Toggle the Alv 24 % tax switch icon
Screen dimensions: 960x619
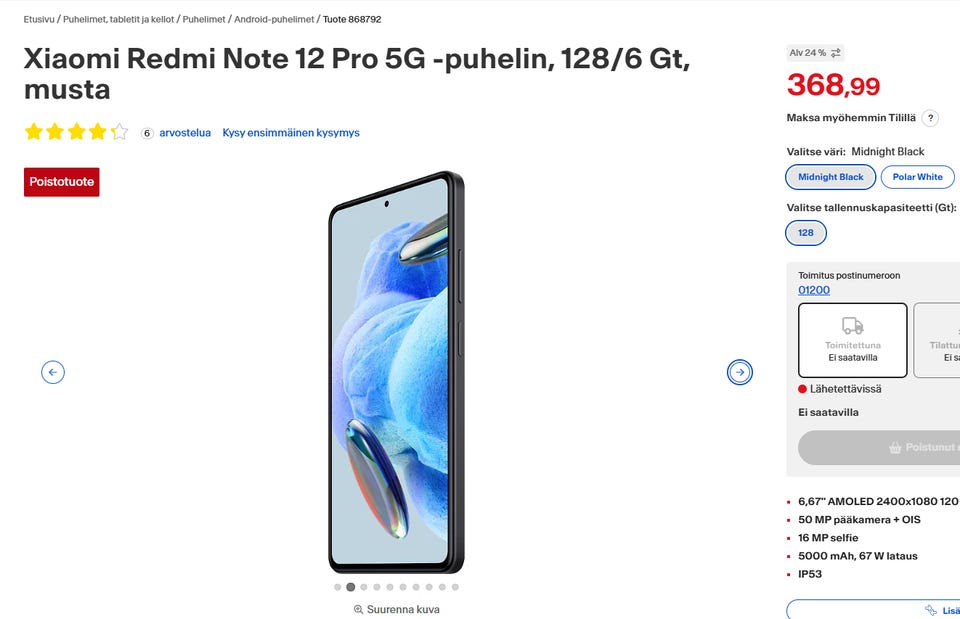836,53
